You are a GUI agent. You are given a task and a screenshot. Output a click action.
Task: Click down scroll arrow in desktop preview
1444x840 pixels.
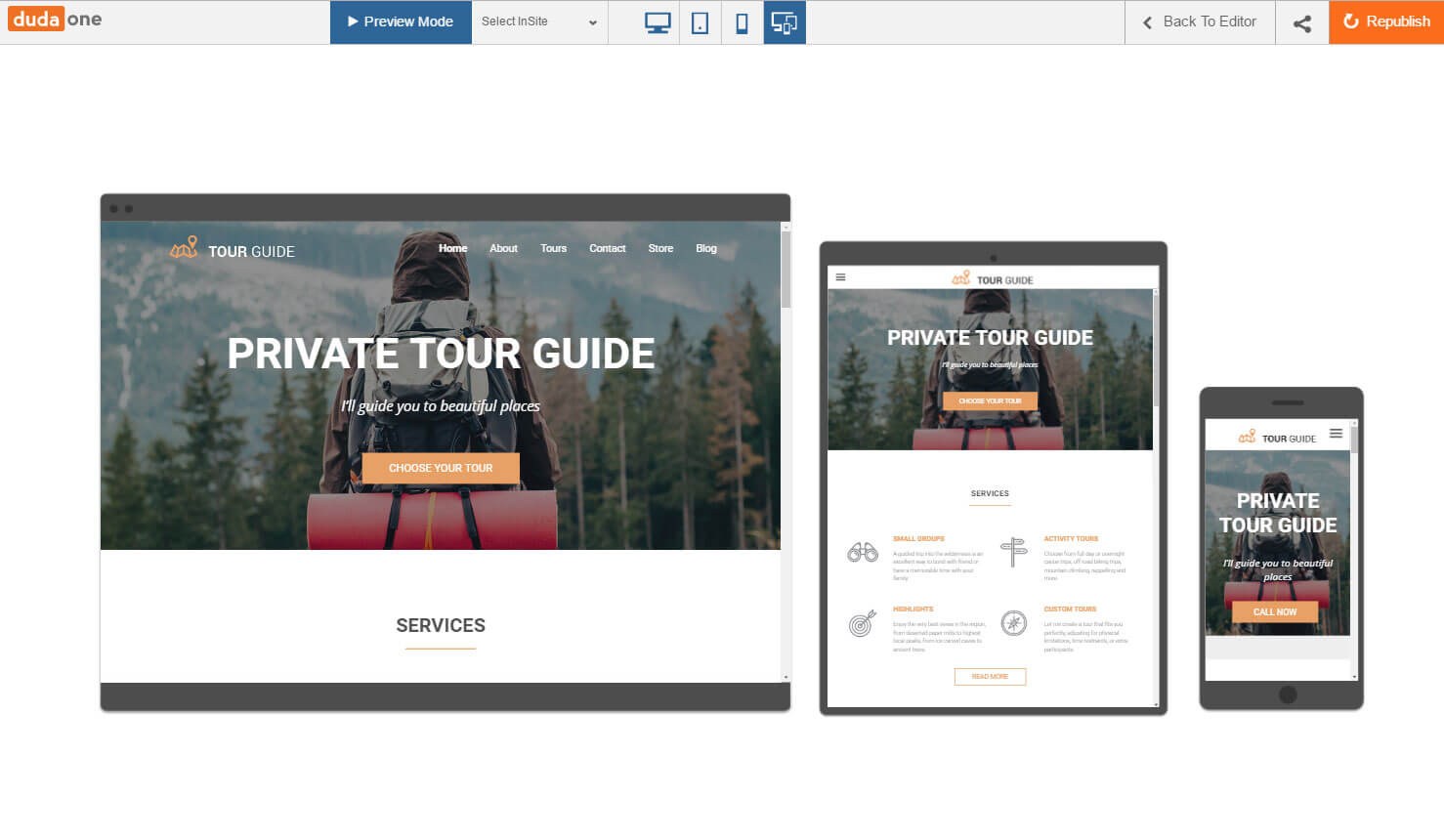click(x=786, y=677)
